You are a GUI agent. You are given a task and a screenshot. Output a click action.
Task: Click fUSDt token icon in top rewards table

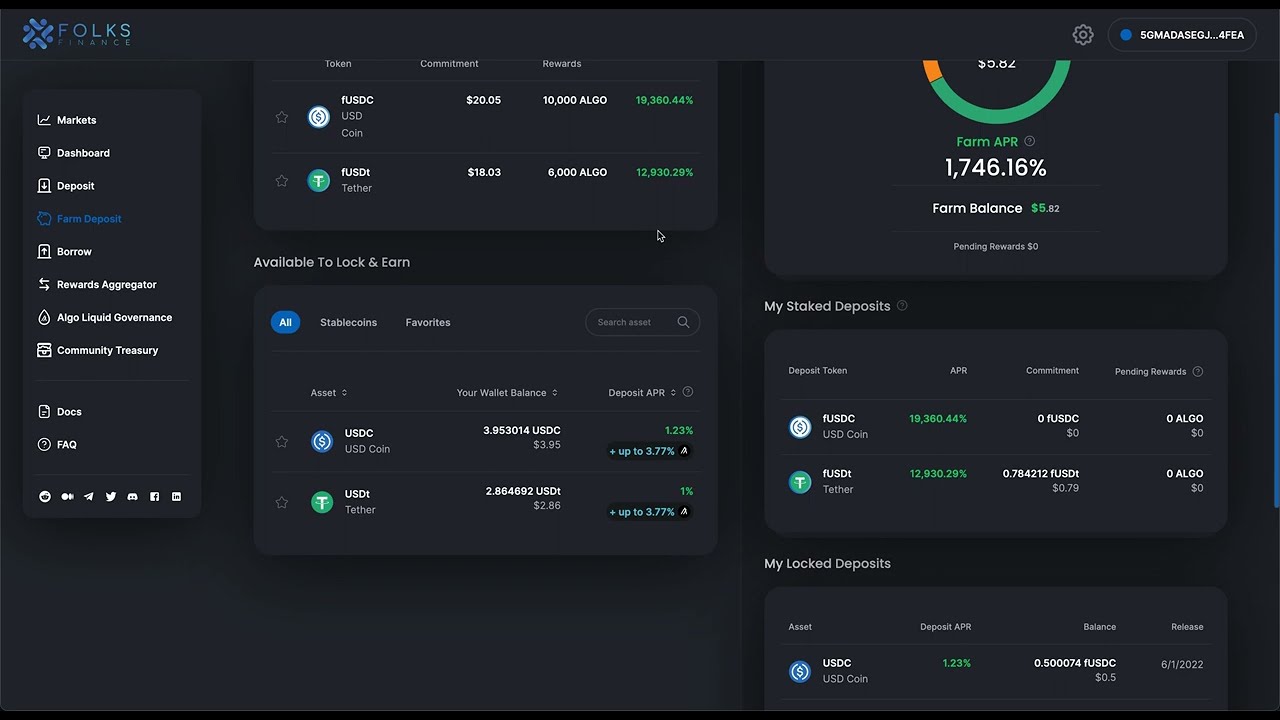pyautogui.click(x=319, y=181)
